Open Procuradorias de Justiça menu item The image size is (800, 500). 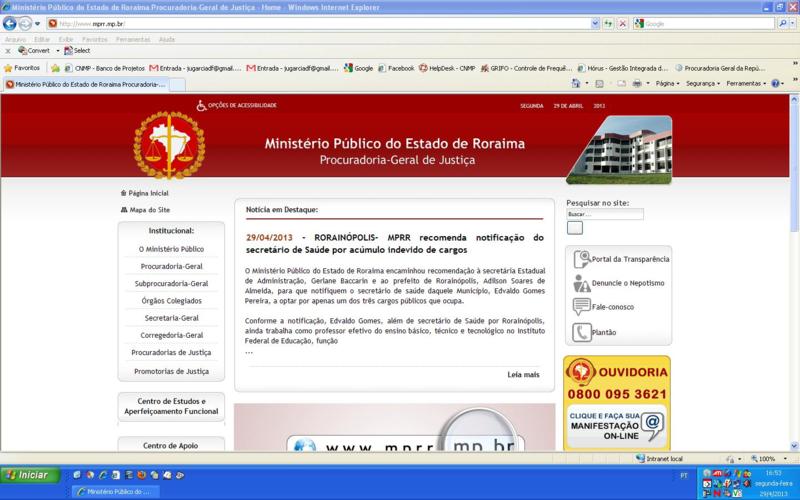171,353
